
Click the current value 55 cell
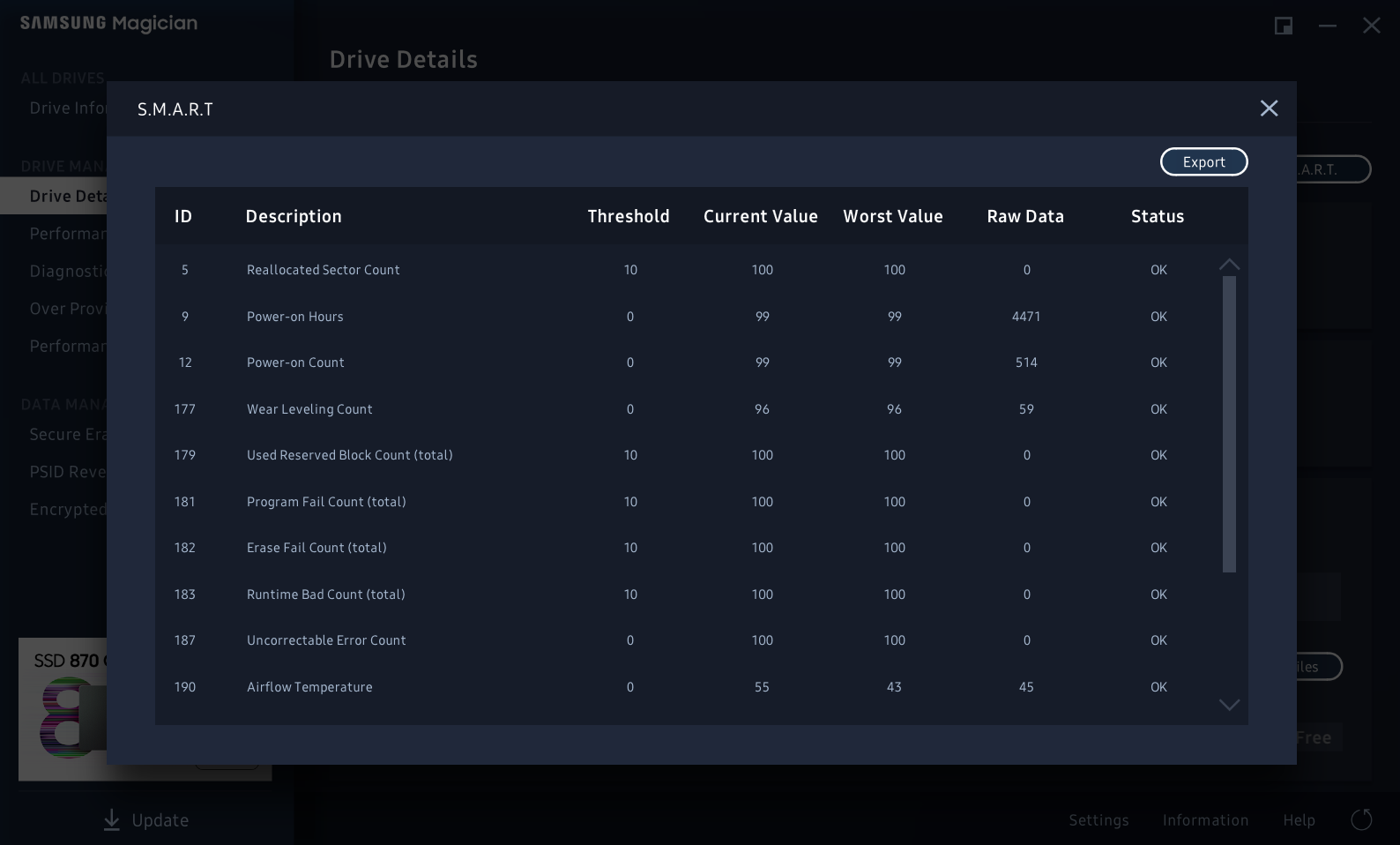coord(762,687)
